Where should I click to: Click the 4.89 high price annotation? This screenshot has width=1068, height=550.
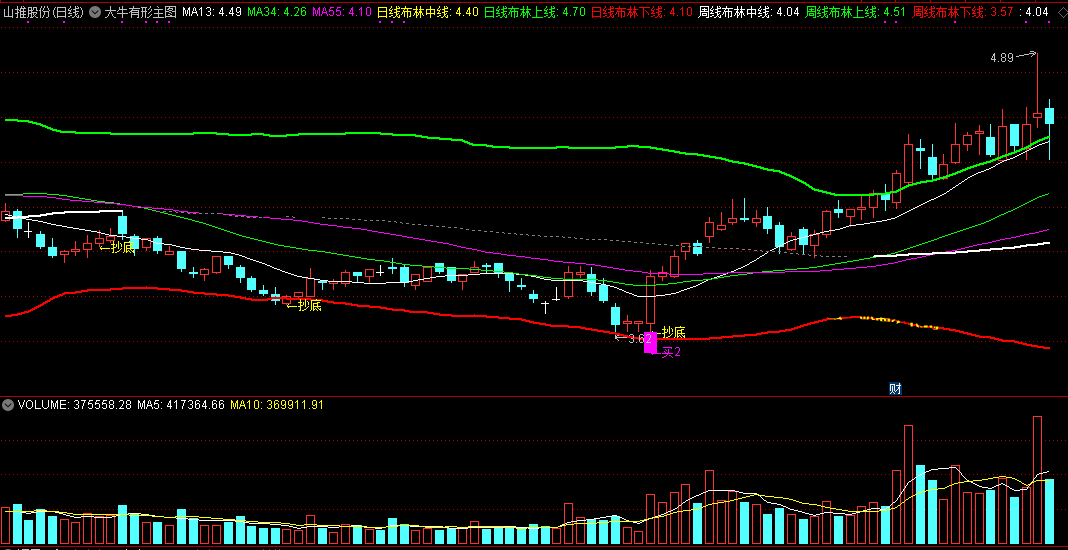pos(1002,58)
